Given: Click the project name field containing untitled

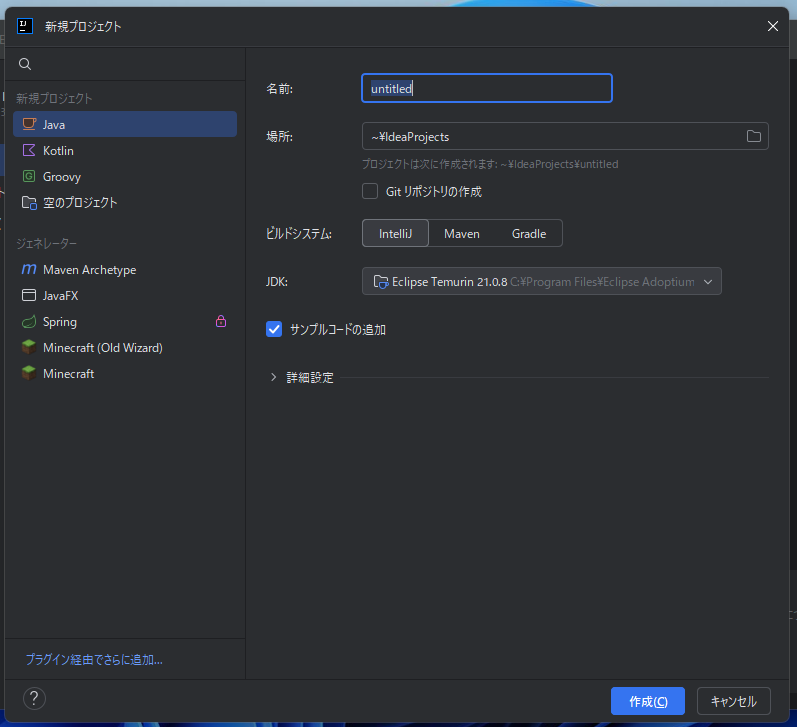Looking at the screenshot, I should point(486,88).
